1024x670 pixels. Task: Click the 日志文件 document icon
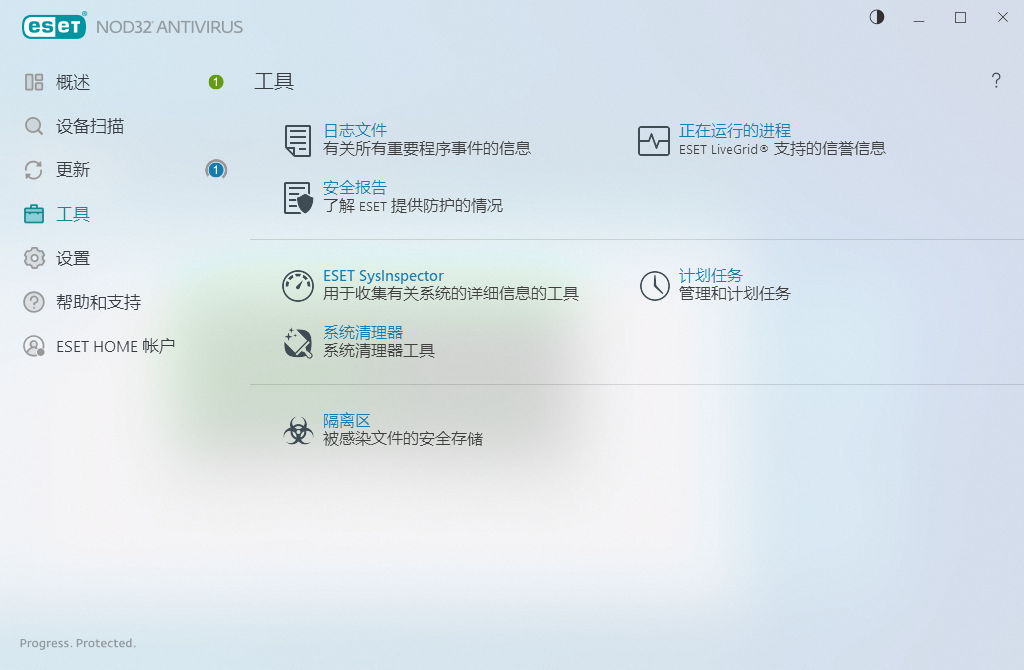click(298, 140)
